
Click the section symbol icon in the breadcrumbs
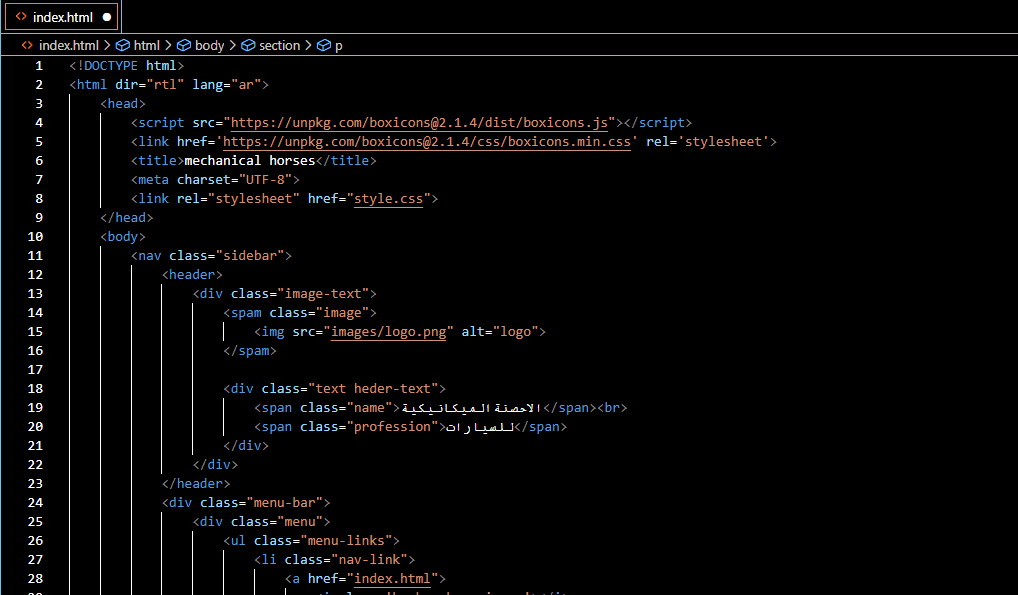[x=248, y=45]
